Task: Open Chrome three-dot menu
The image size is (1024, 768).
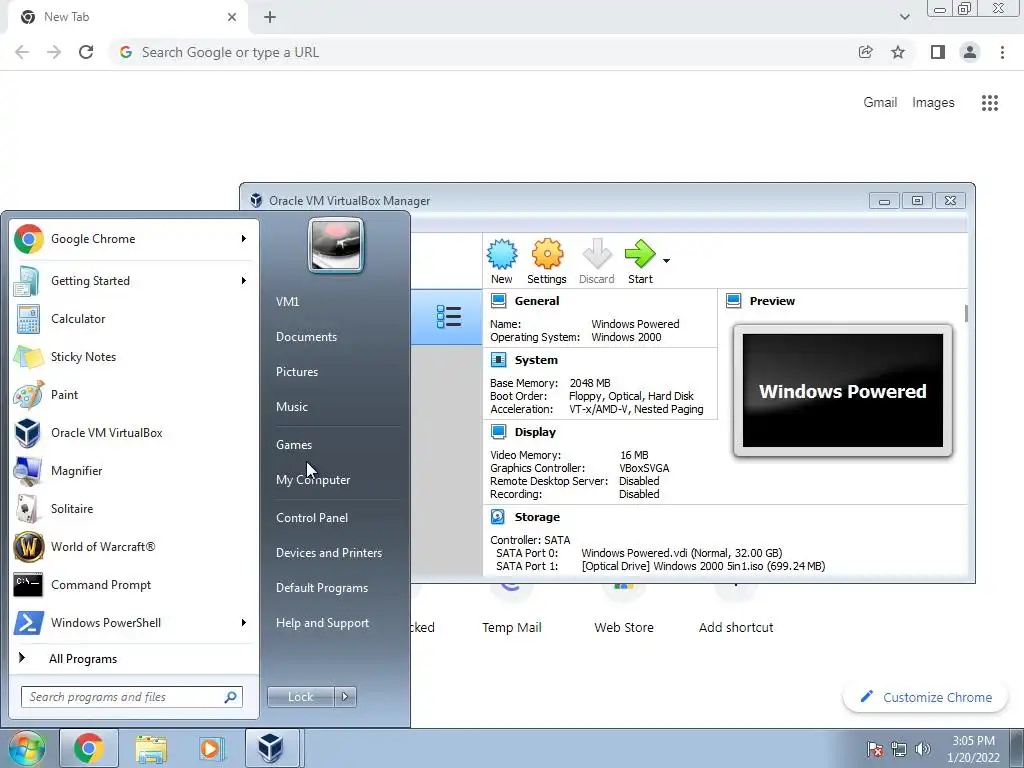Action: (1002, 52)
